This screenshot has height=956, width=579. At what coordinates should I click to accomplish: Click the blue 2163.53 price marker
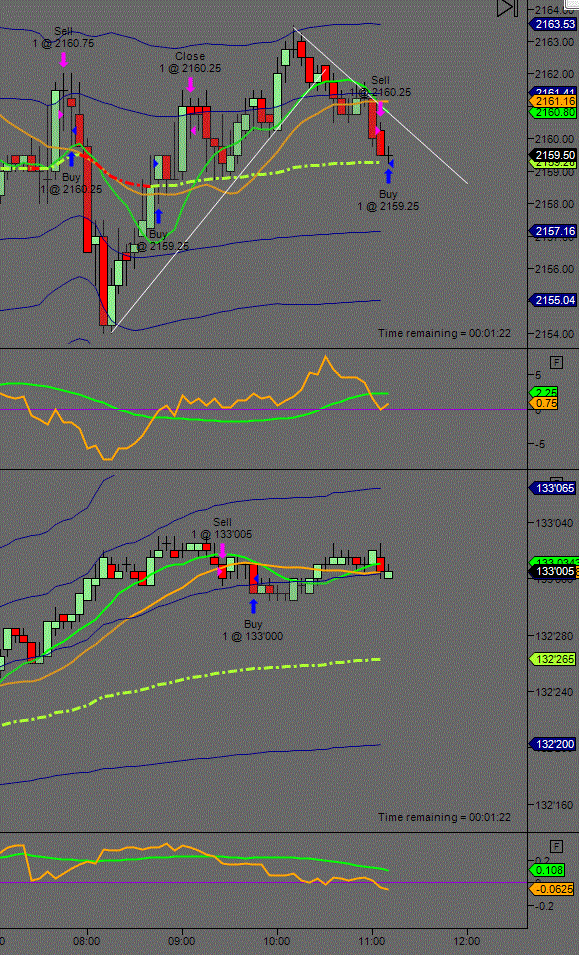pos(553,24)
